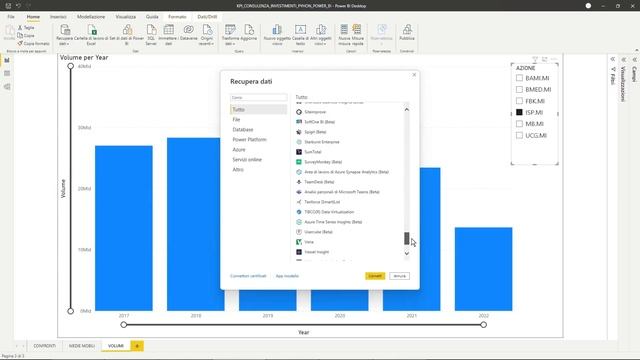
Task: Expand the Visualizzazioni pane chevron
Action: pyautogui.click(x=624, y=60)
